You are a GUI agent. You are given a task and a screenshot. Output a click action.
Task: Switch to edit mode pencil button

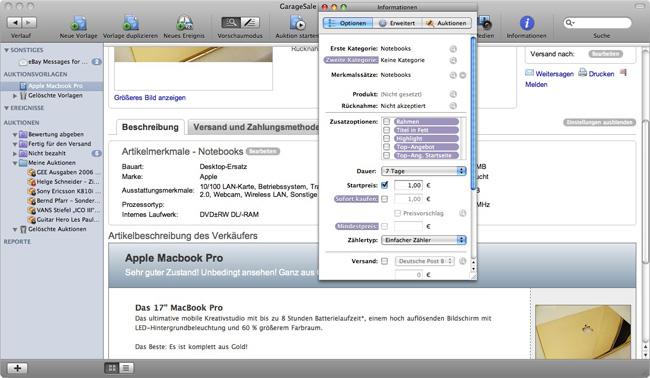(x=250, y=22)
